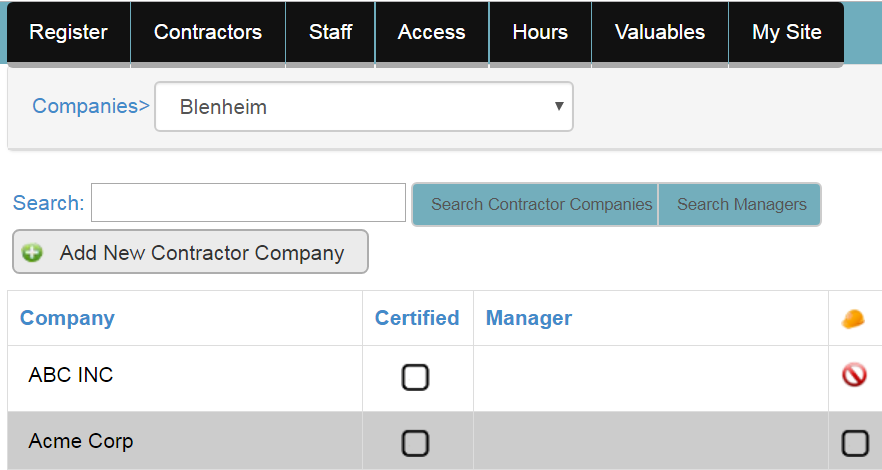Image resolution: width=882 pixels, height=470 pixels.
Task: Sort by the Company column header
Action: click(67, 318)
